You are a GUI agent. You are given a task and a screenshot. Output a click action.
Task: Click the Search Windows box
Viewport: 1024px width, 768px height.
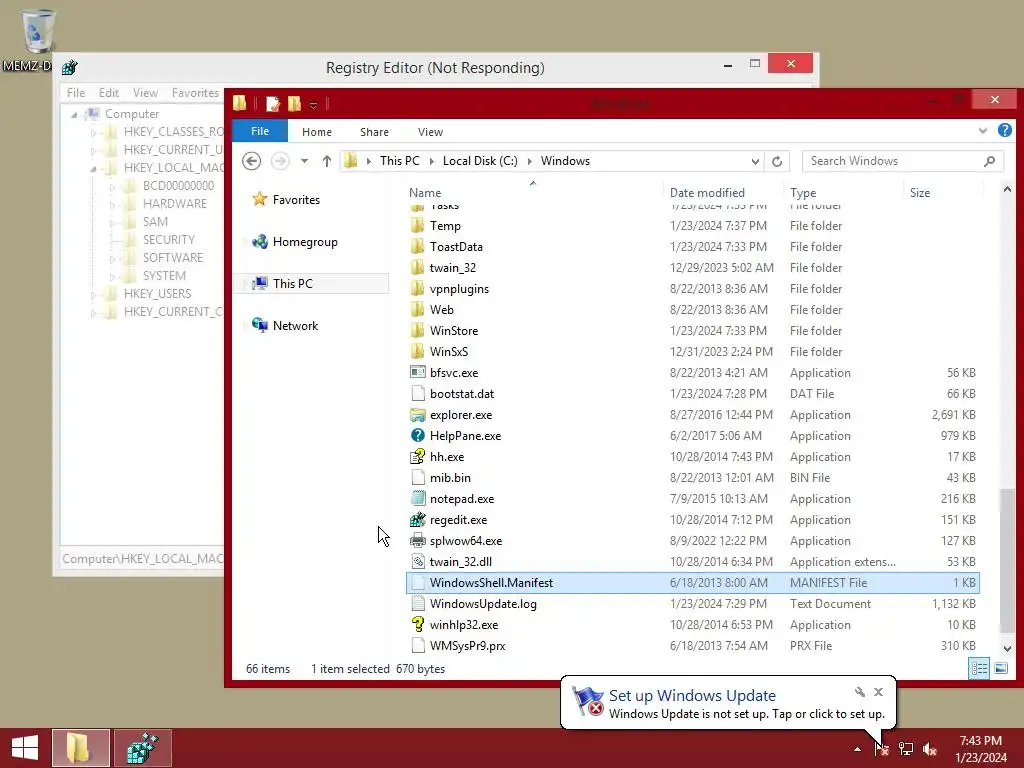click(x=902, y=161)
